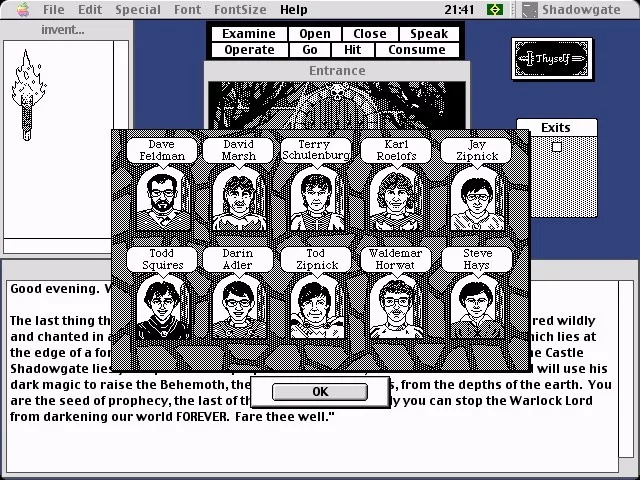
Task: Click the flag keyboard layout icon
Action: coord(495,9)
